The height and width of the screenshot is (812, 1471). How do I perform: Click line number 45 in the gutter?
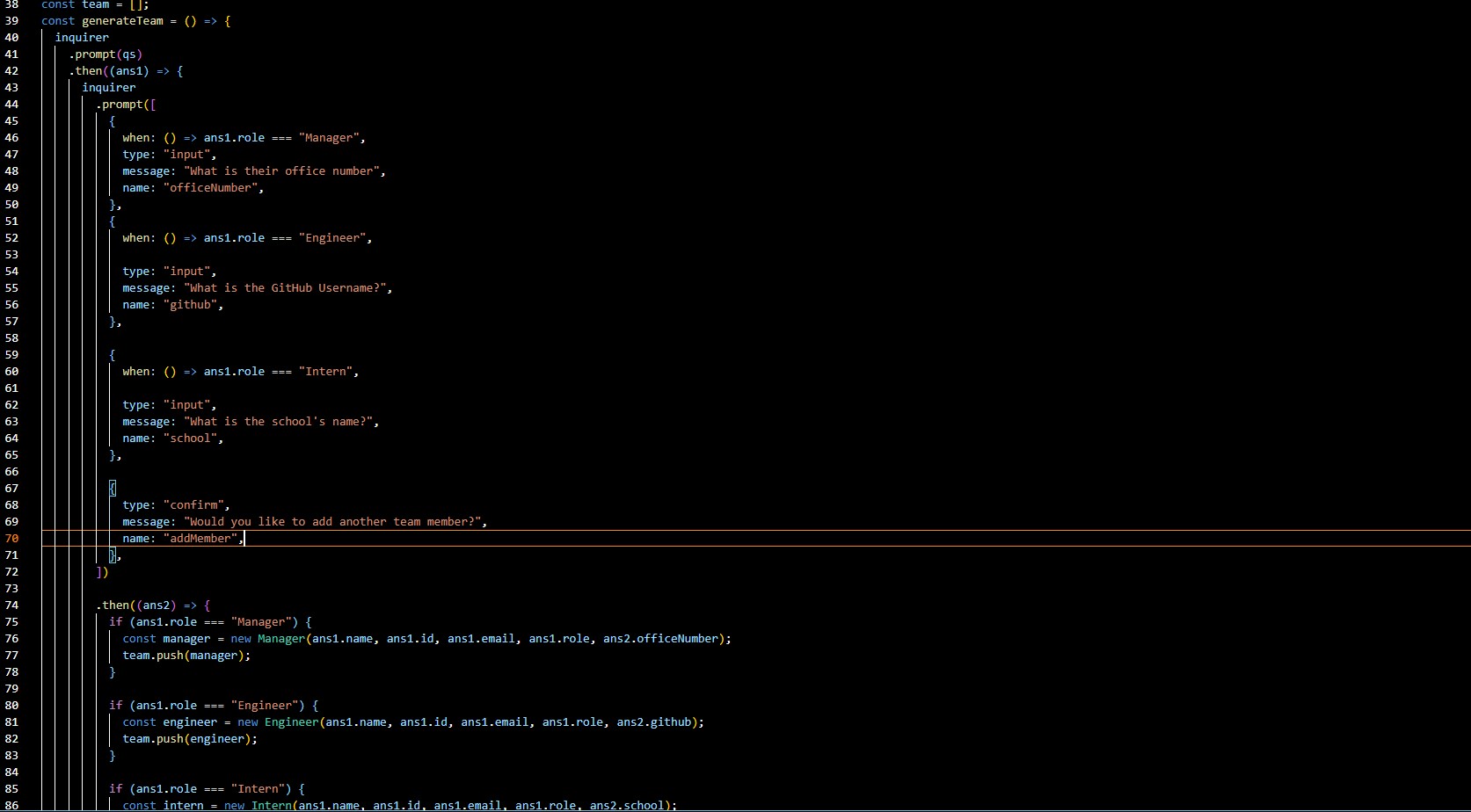click(11, 121)
